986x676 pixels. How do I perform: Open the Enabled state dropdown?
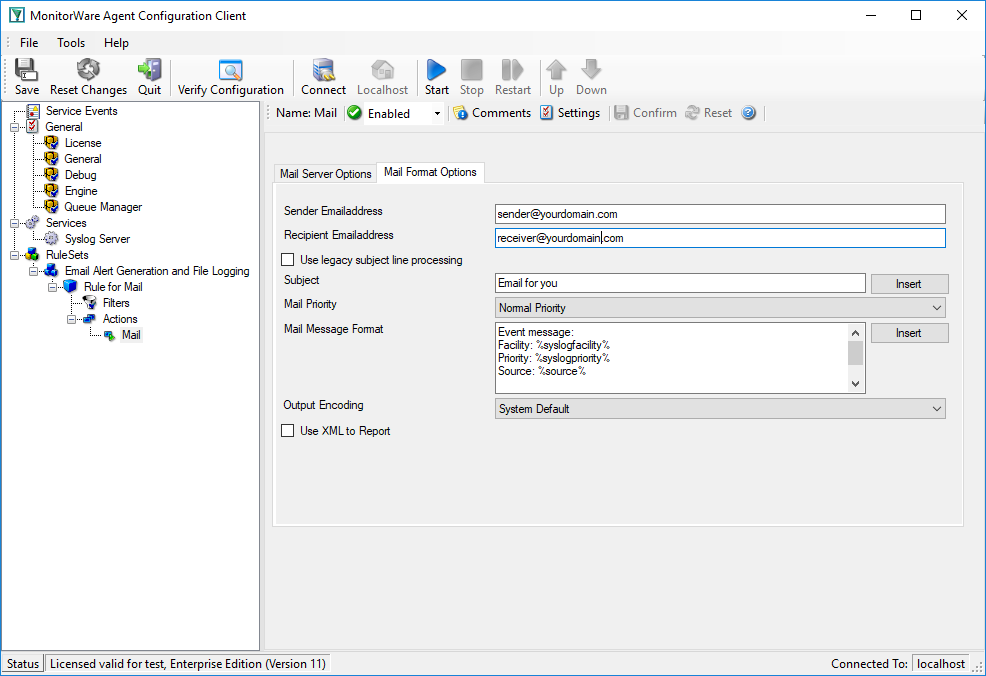(437, 113)
